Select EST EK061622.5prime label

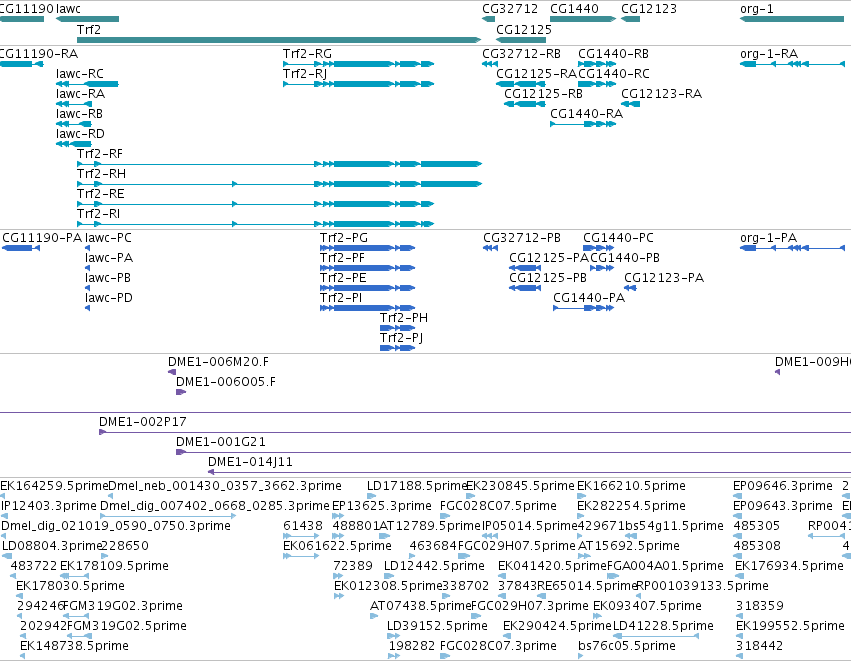tap(338, 546)
